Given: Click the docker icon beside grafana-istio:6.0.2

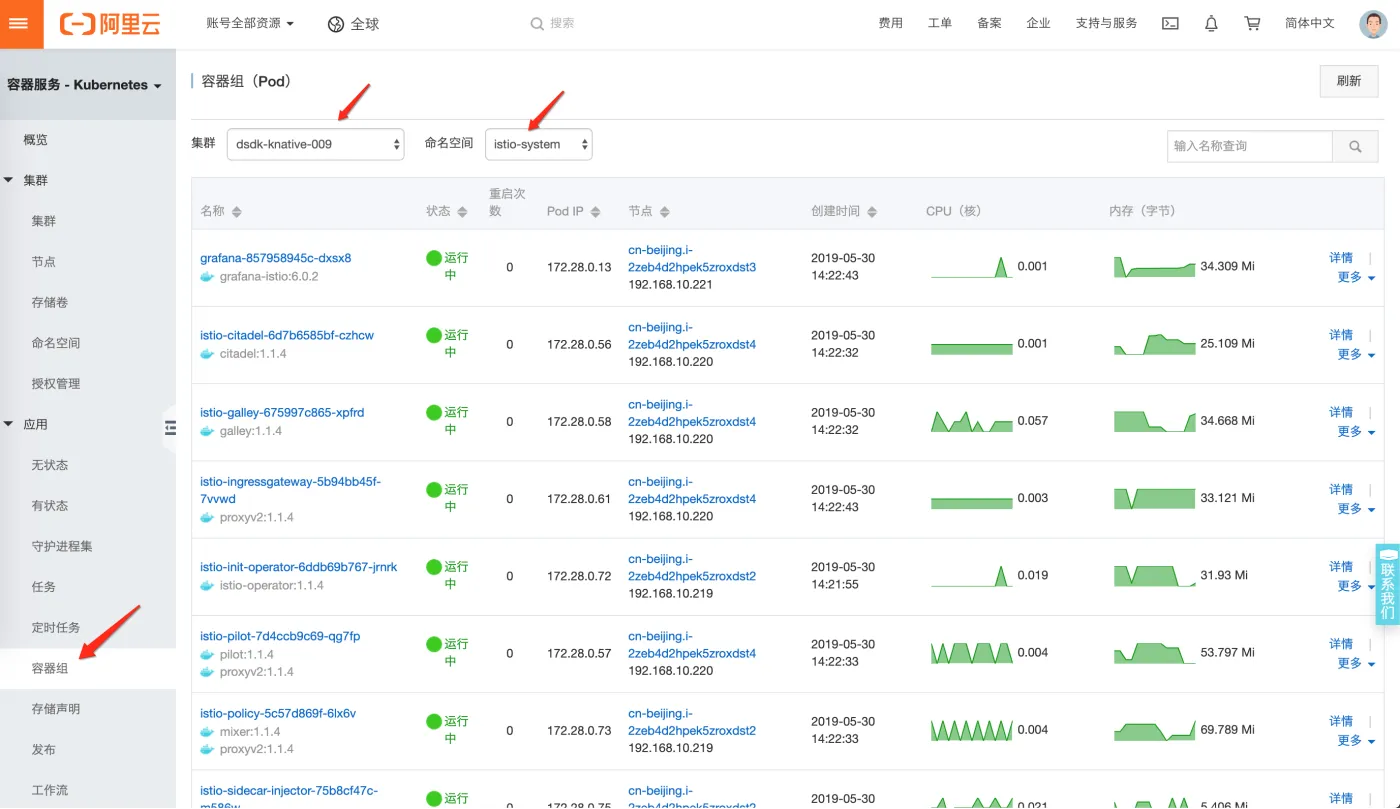Looking at the screenshot, I should click(x=207, y=276).
